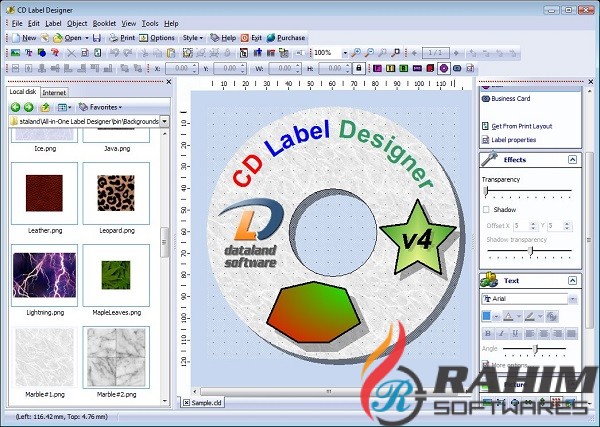Click the Select All objects icon
This screenshot has height=427, width=600.
(x=188, y=53)
